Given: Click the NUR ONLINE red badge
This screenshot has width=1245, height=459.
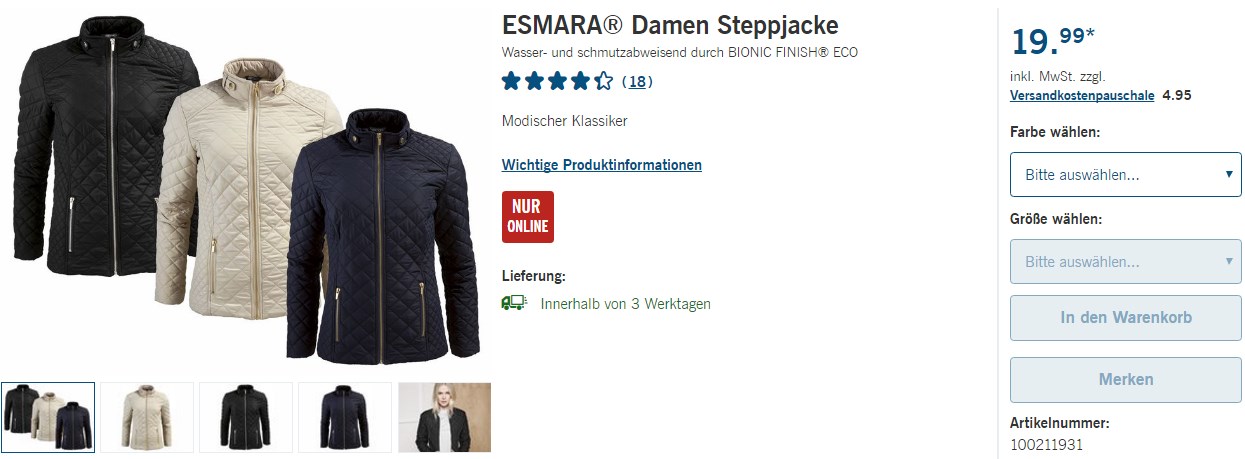Looking at the screenshot, I should 528,217.
